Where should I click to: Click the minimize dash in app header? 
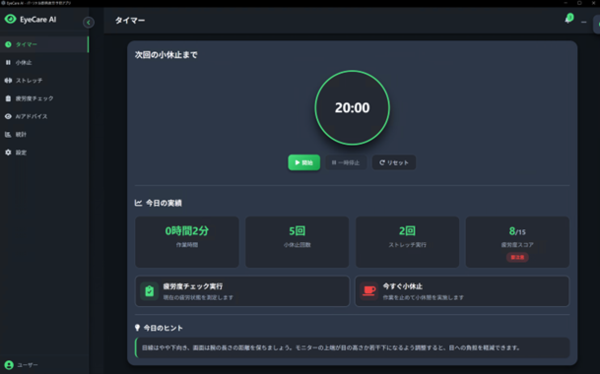(x=584, y=22)
